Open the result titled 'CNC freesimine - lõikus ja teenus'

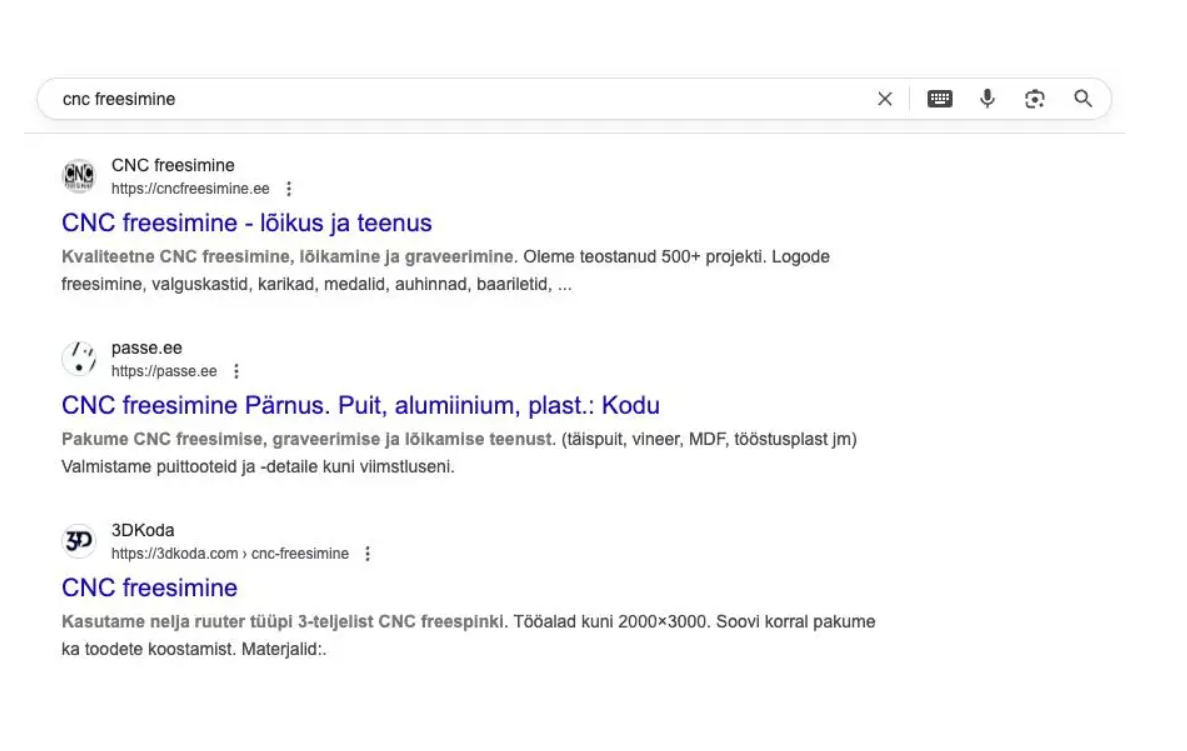click(246, 222)
